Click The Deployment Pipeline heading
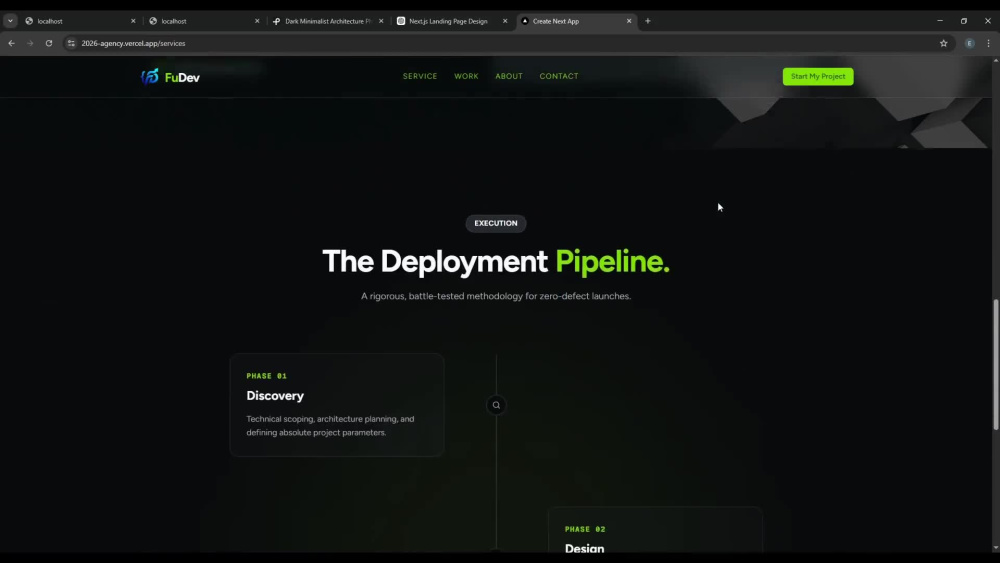 [x=496, y=261]
